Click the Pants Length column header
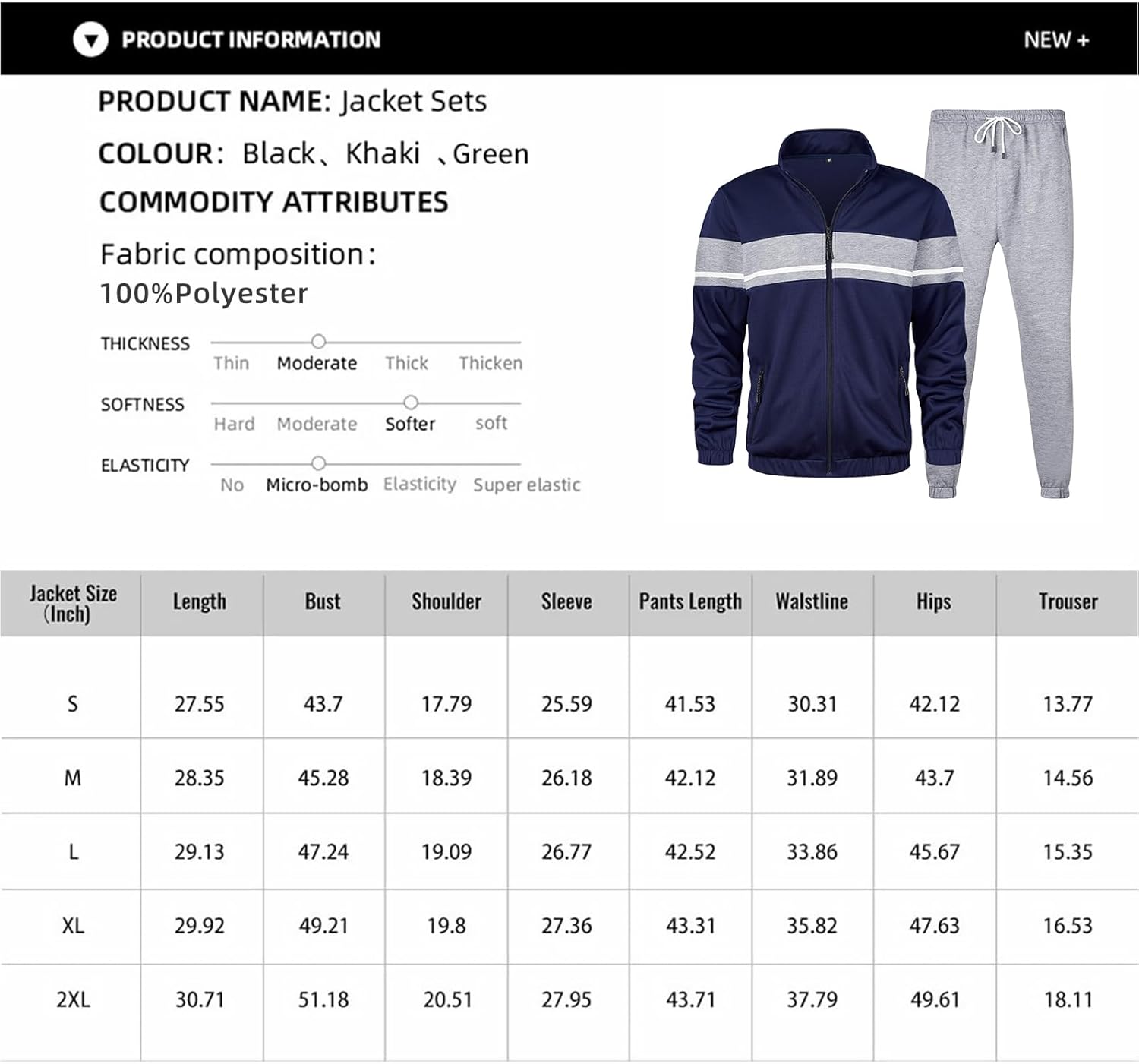 (690, 601)
